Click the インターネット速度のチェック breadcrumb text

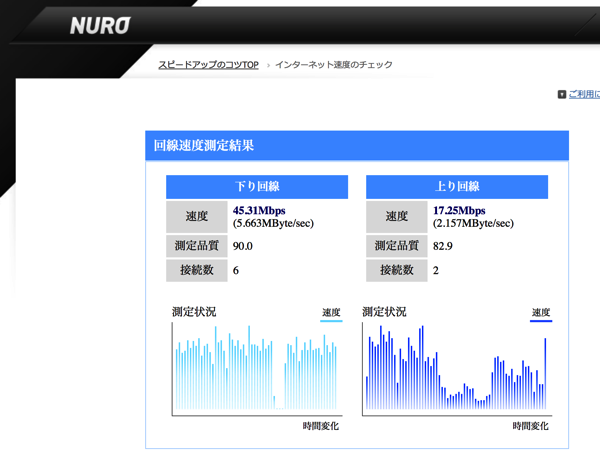click(334, 65)
